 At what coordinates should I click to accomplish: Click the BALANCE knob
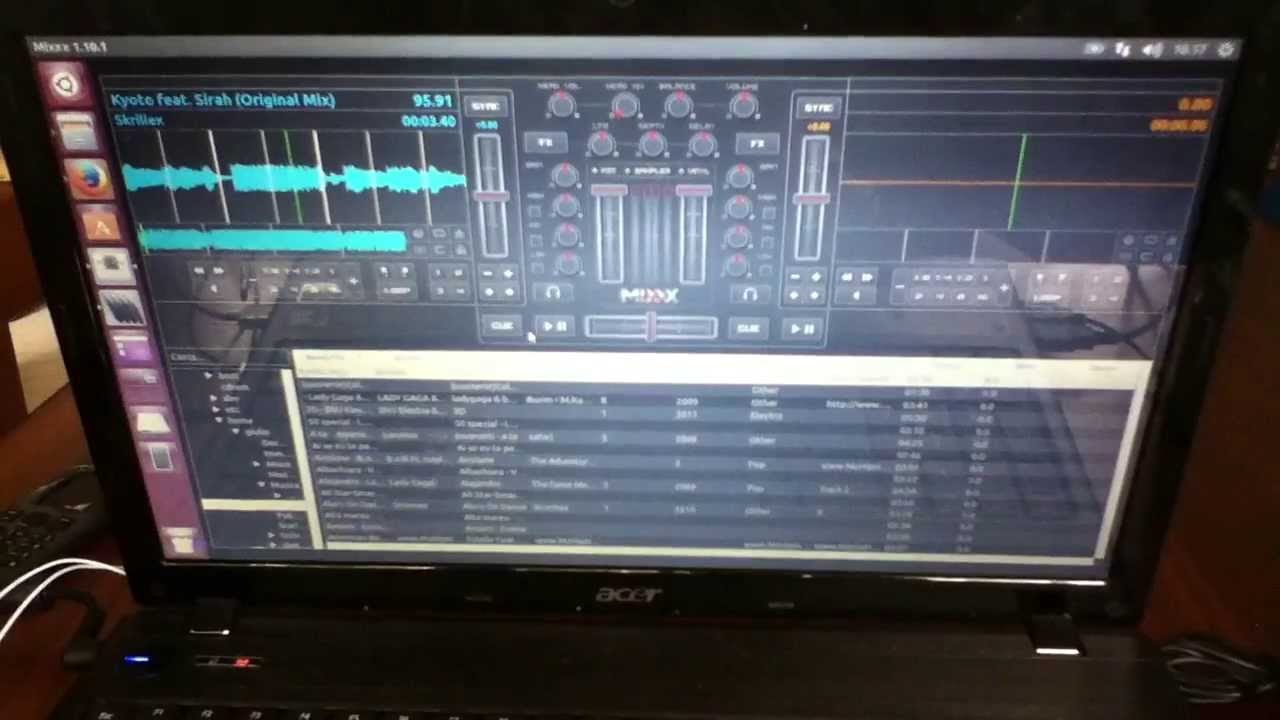tap(678, 105)
